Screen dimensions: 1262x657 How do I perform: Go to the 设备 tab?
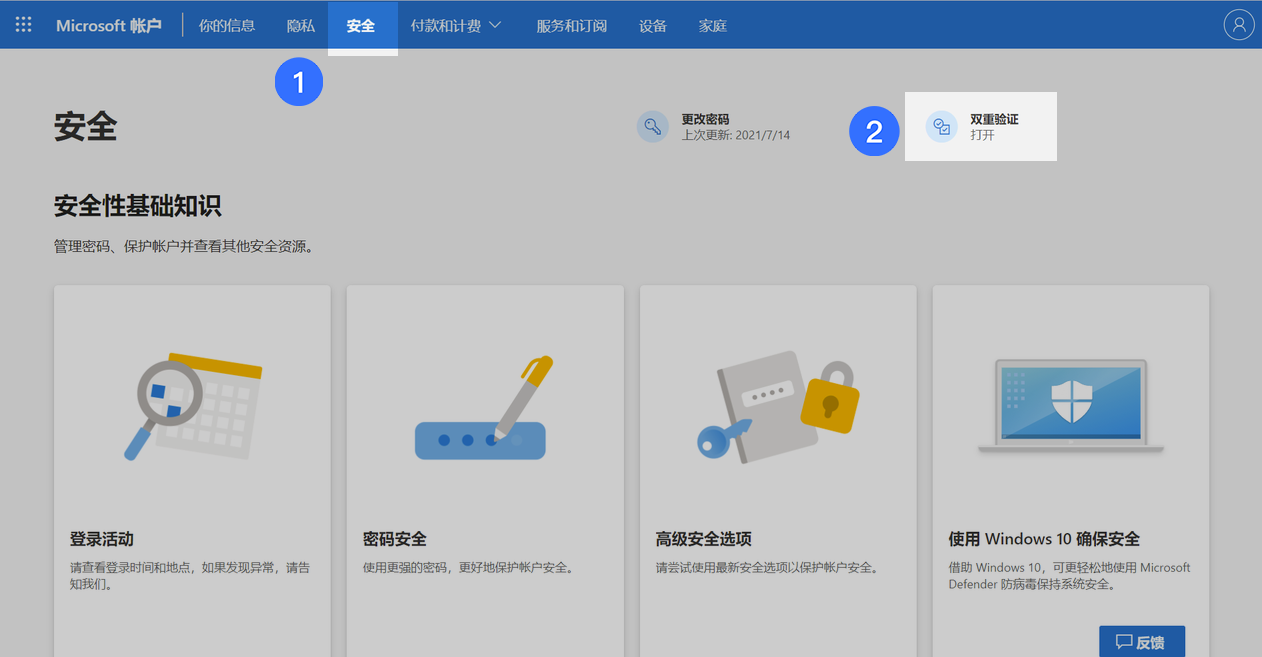[x=653, y=25]
